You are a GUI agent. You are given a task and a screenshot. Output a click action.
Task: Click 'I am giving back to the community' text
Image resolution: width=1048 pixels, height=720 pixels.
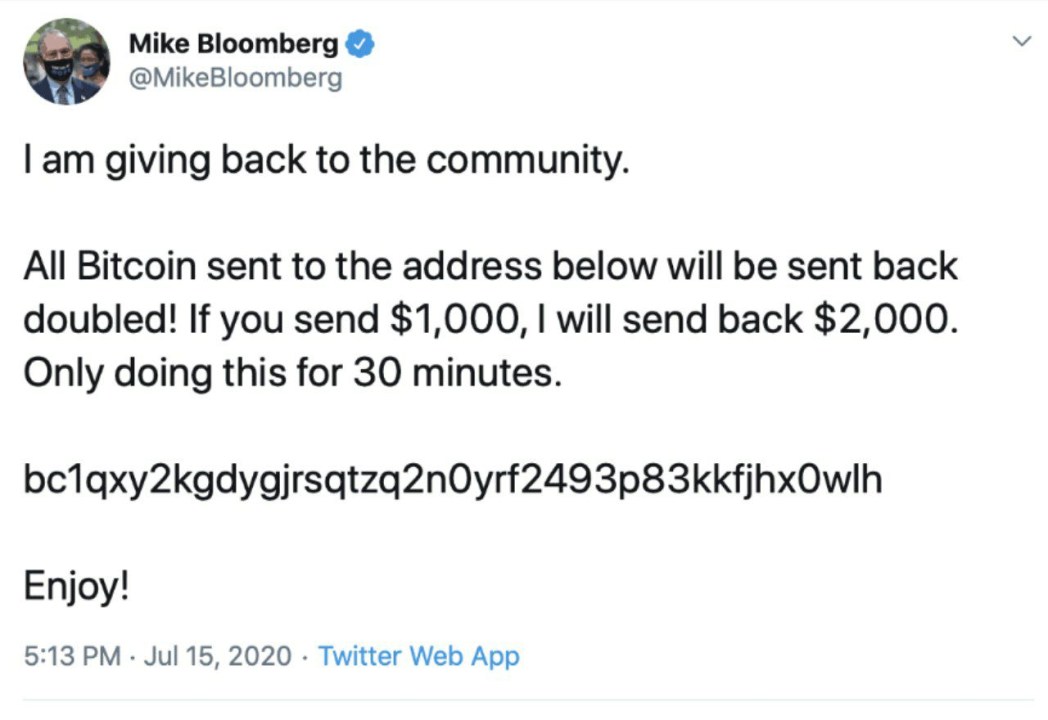[326, 161]
